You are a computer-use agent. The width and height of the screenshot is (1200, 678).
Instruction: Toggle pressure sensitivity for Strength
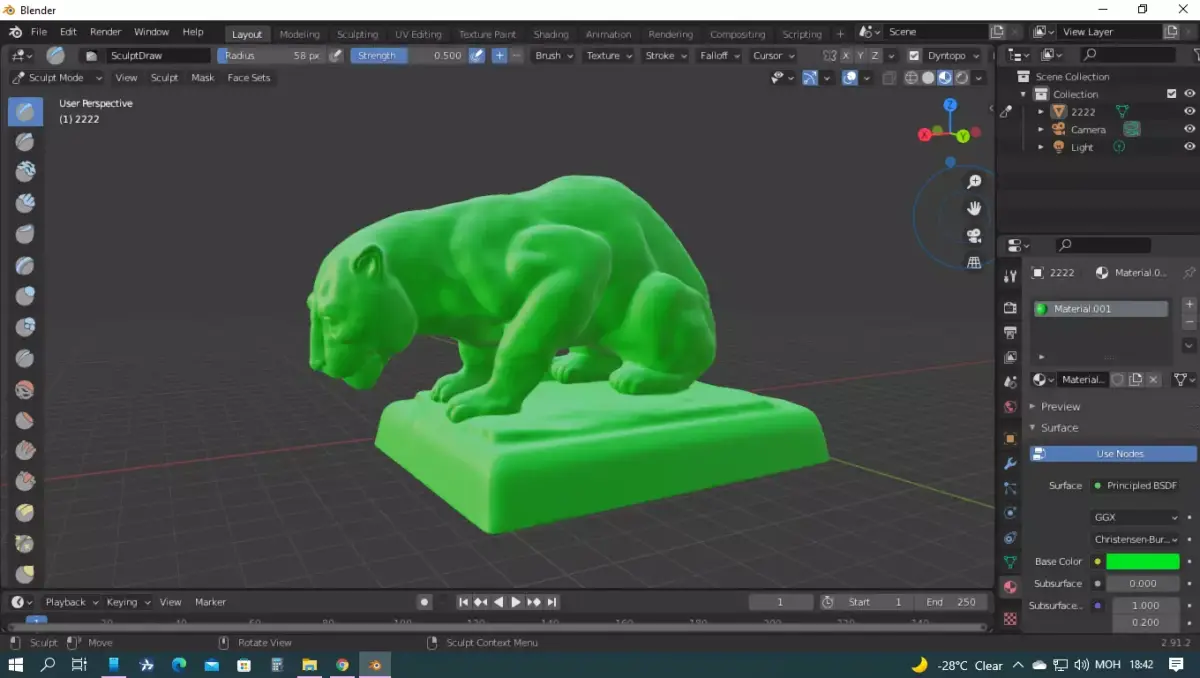pyautogui.click(x=476, y=56)
